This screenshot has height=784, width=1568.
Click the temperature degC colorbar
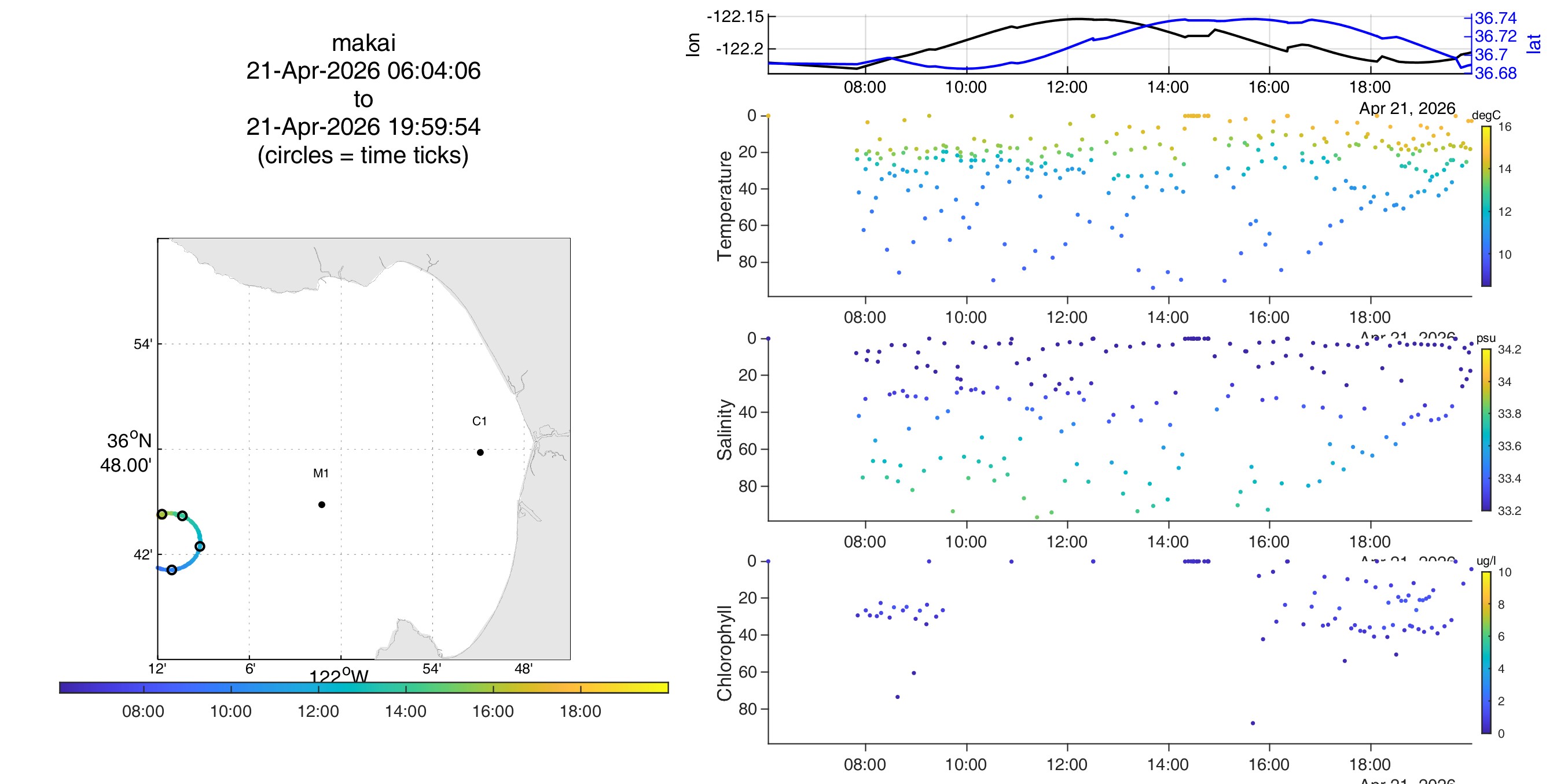click(1486, 206)
